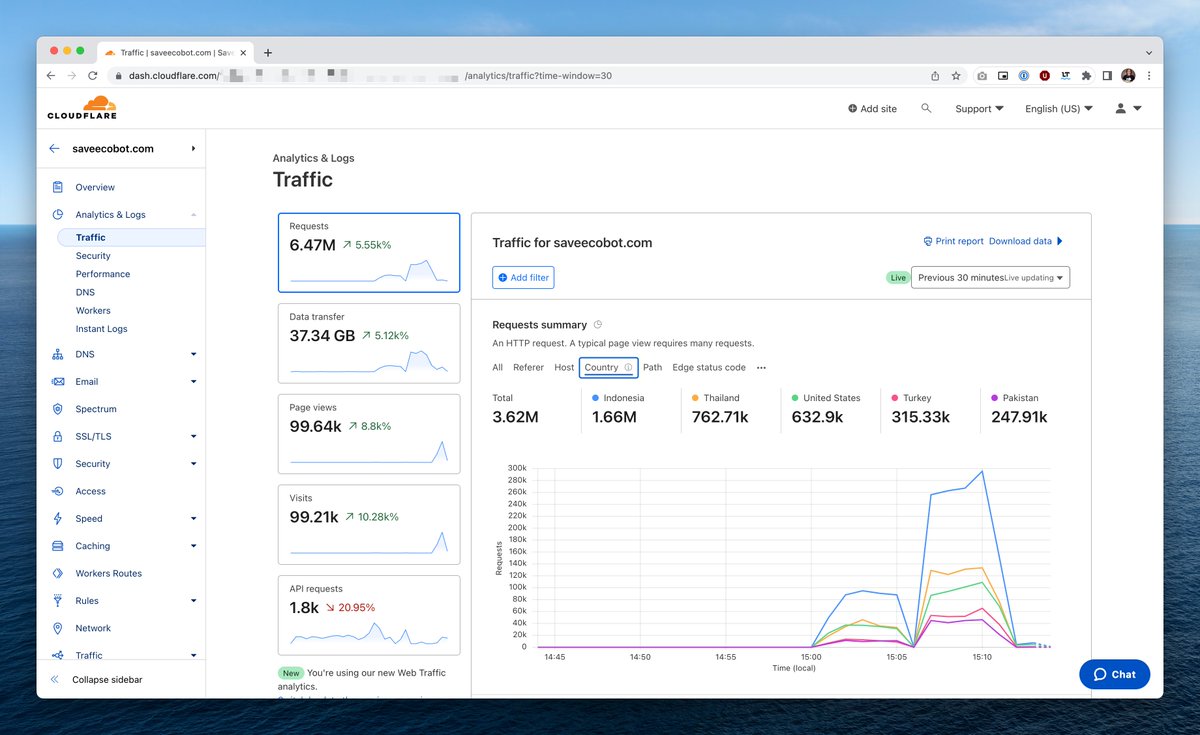Viewport: 1200px width, 735px height.
Task: Select the Host tab
Action: point(564,367)
